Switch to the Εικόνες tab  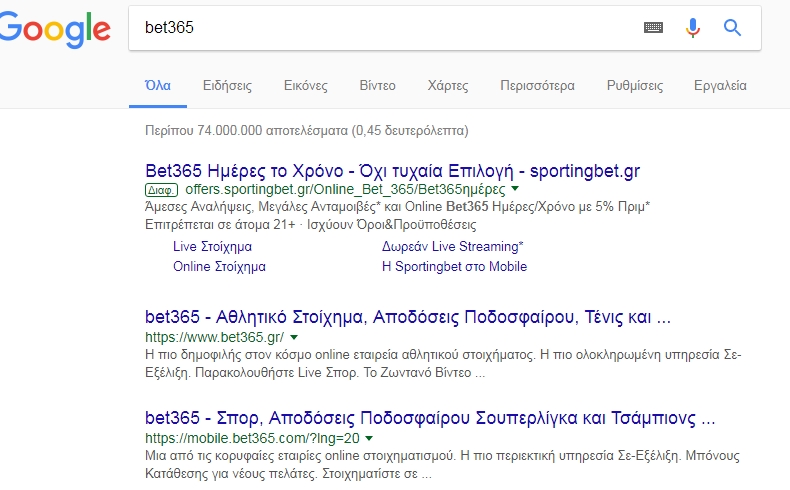pos(306,86)
